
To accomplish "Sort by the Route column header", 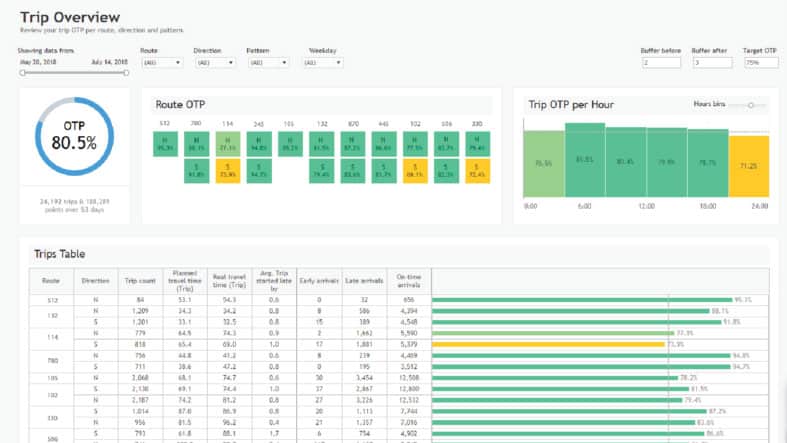I will tap(51, 281).
